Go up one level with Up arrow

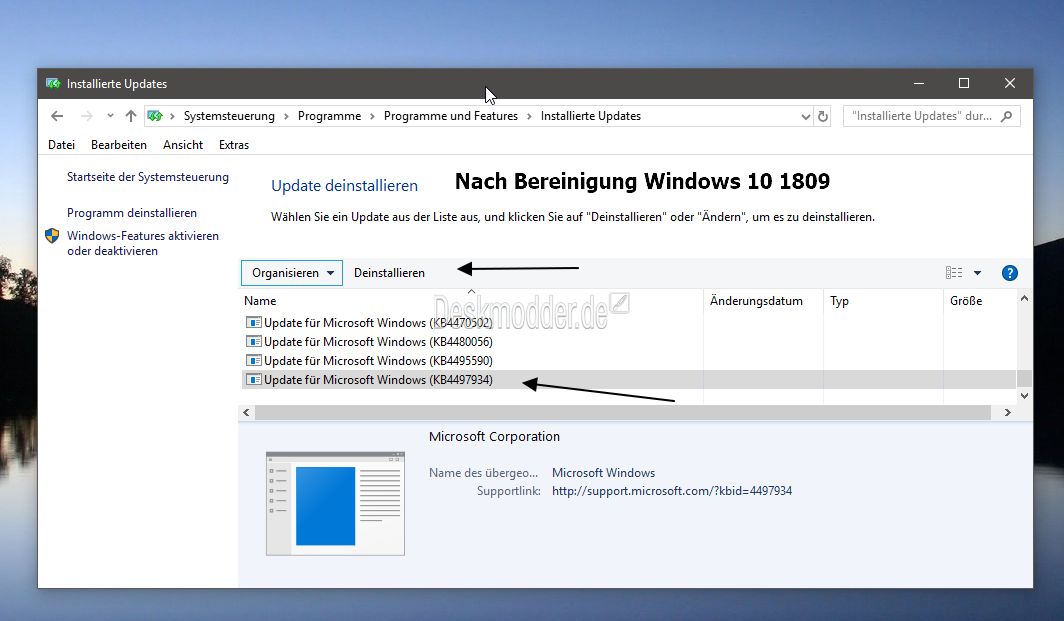point(131,116)
